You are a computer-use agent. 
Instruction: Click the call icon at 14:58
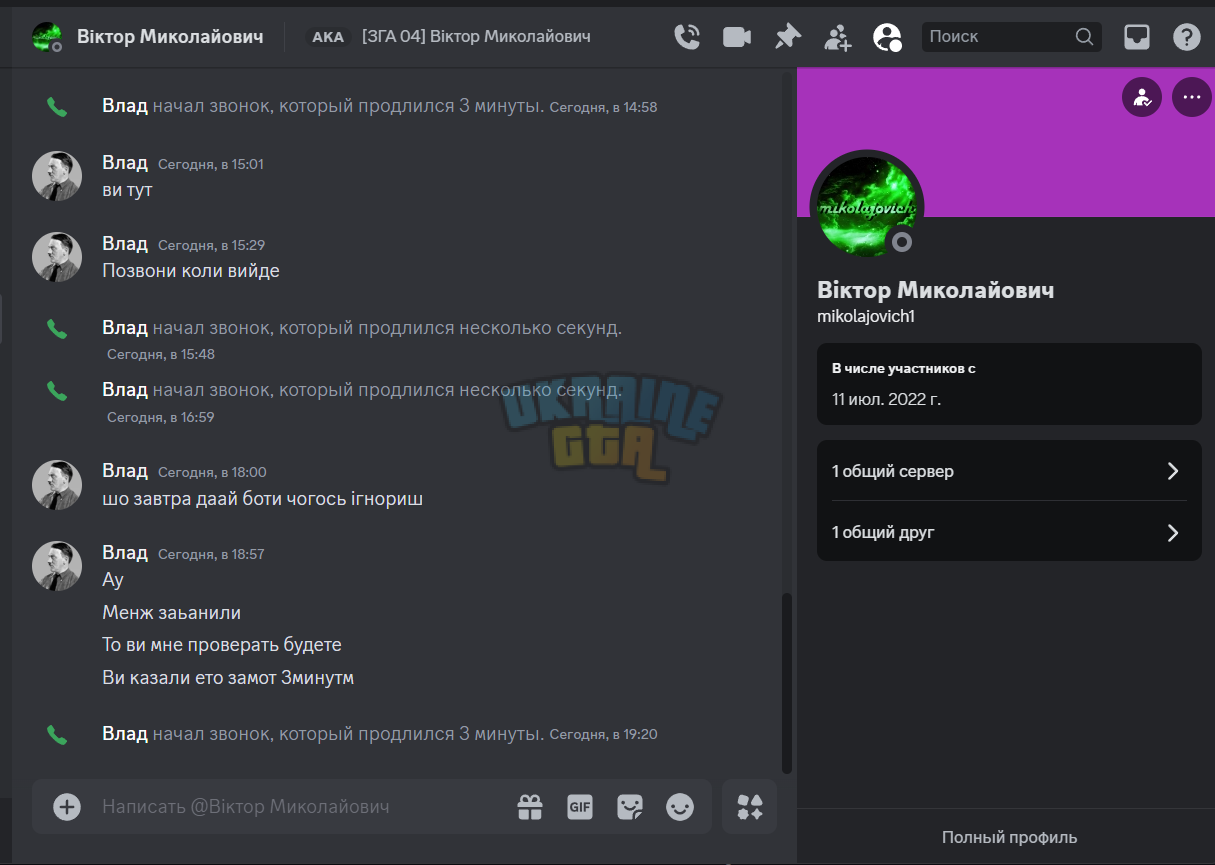57,107
